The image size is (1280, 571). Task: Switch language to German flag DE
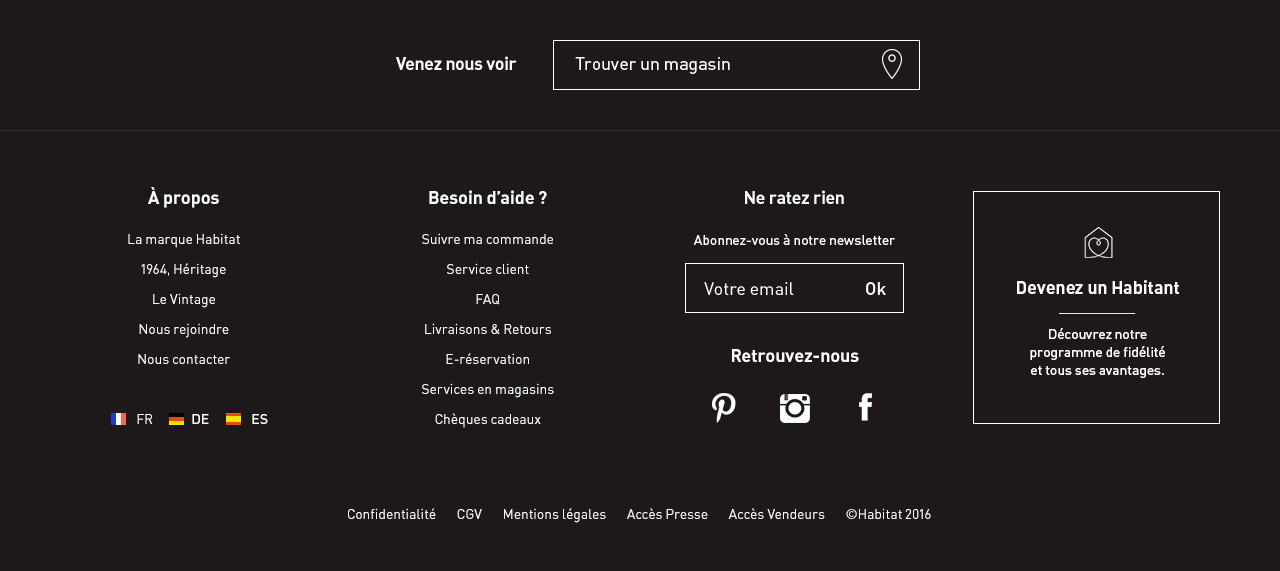pos(189,420)
